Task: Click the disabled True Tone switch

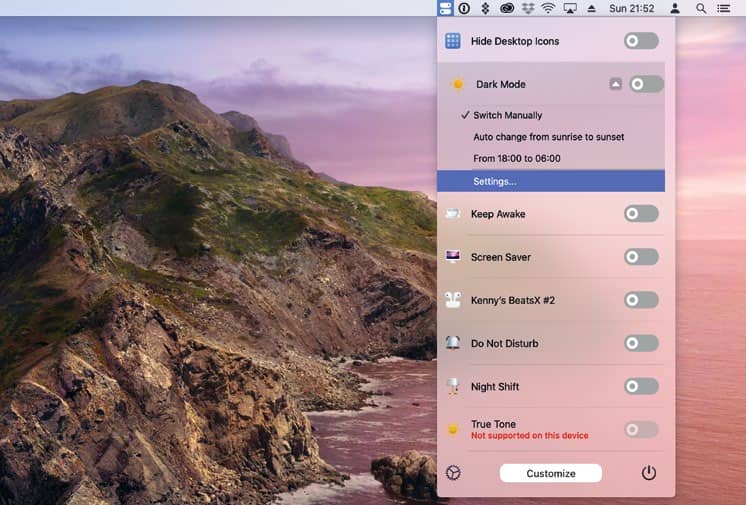Action: coord(641,429)
